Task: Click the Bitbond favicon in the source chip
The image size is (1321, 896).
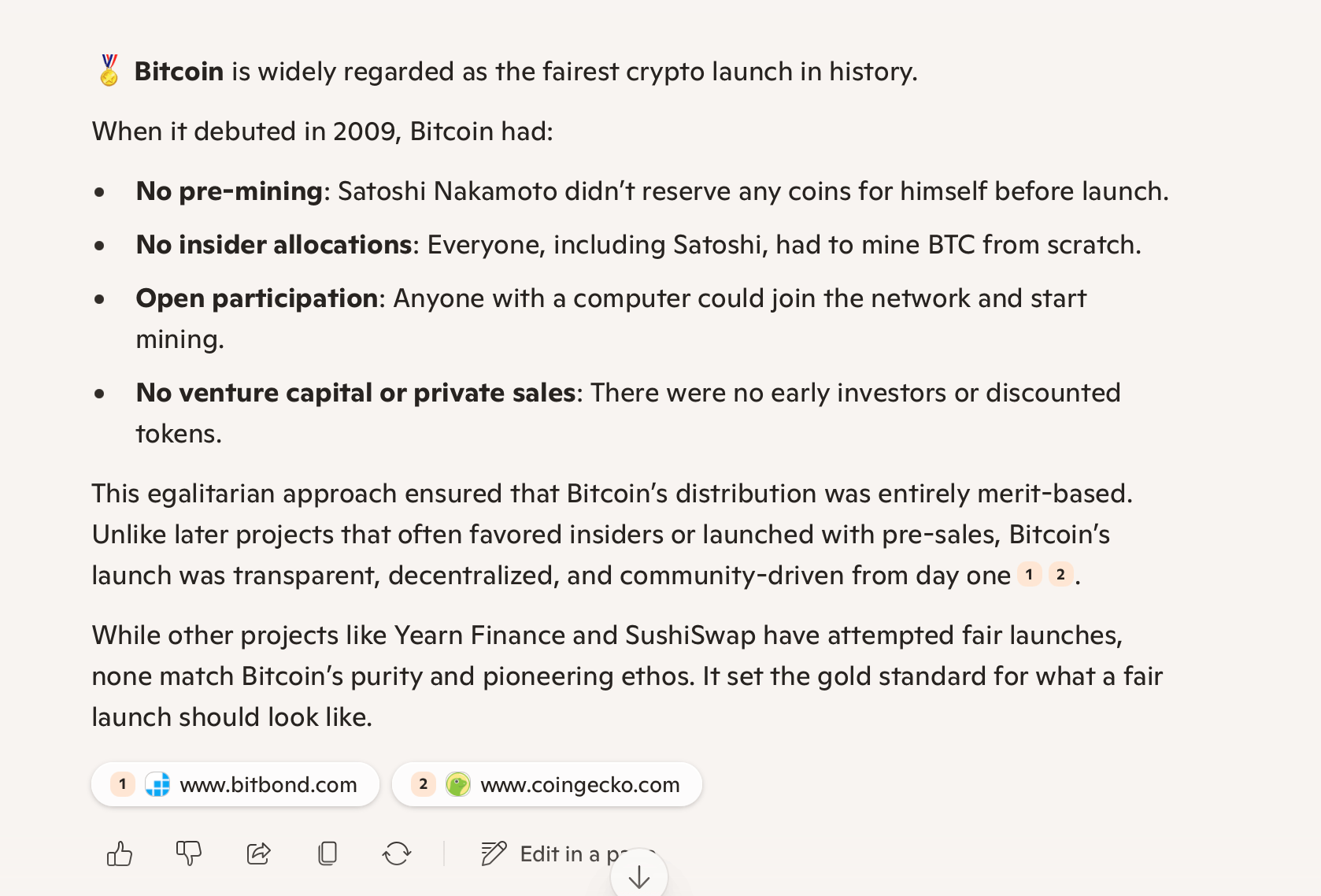Action: (x=157, y=784)
